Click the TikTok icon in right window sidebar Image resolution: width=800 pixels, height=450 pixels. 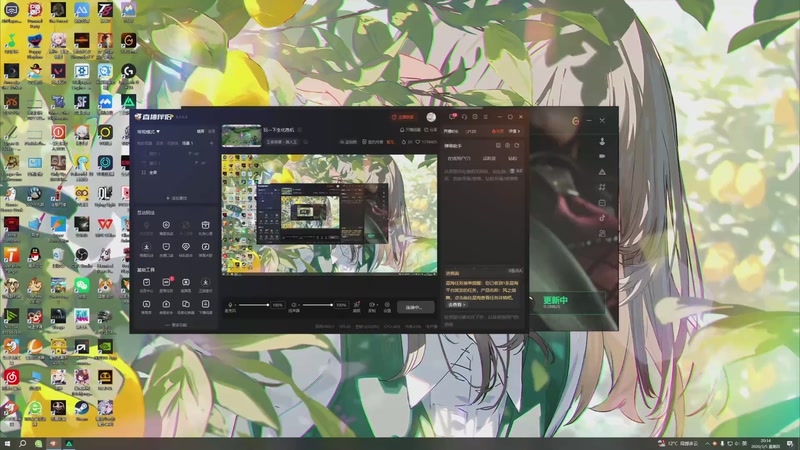(x=602, y=218)
